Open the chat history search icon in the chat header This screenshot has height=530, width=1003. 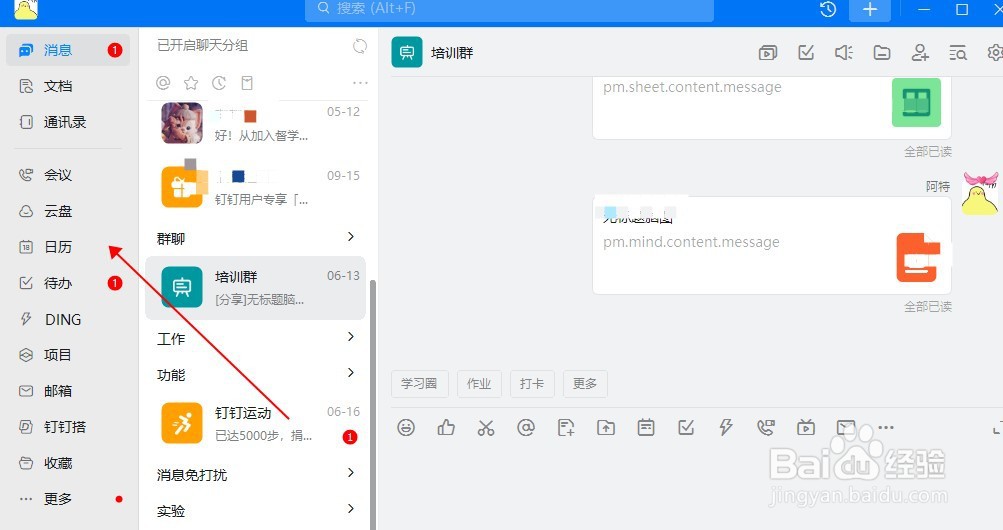[958, 52]
